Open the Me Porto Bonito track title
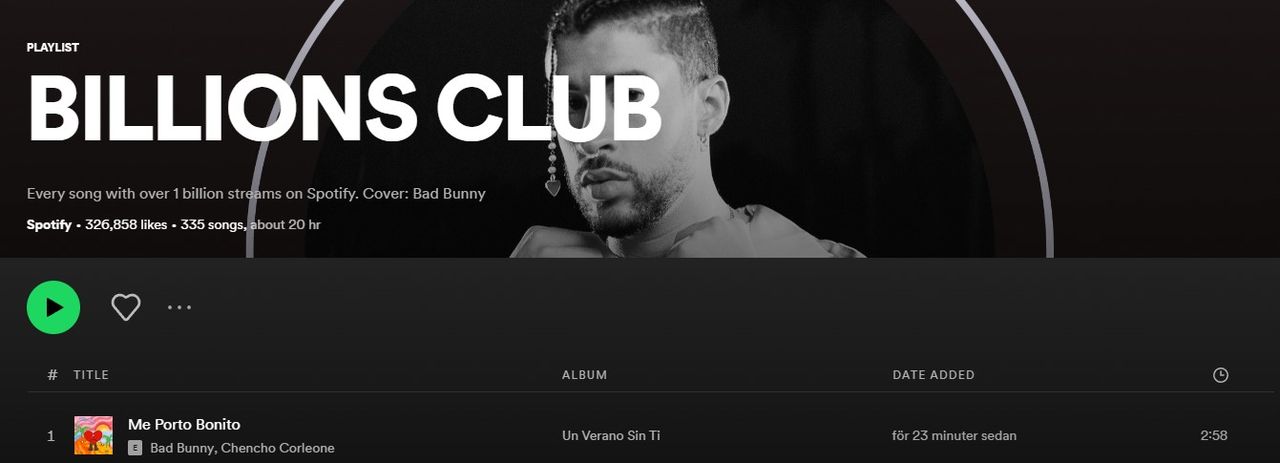 click(184, 424)
